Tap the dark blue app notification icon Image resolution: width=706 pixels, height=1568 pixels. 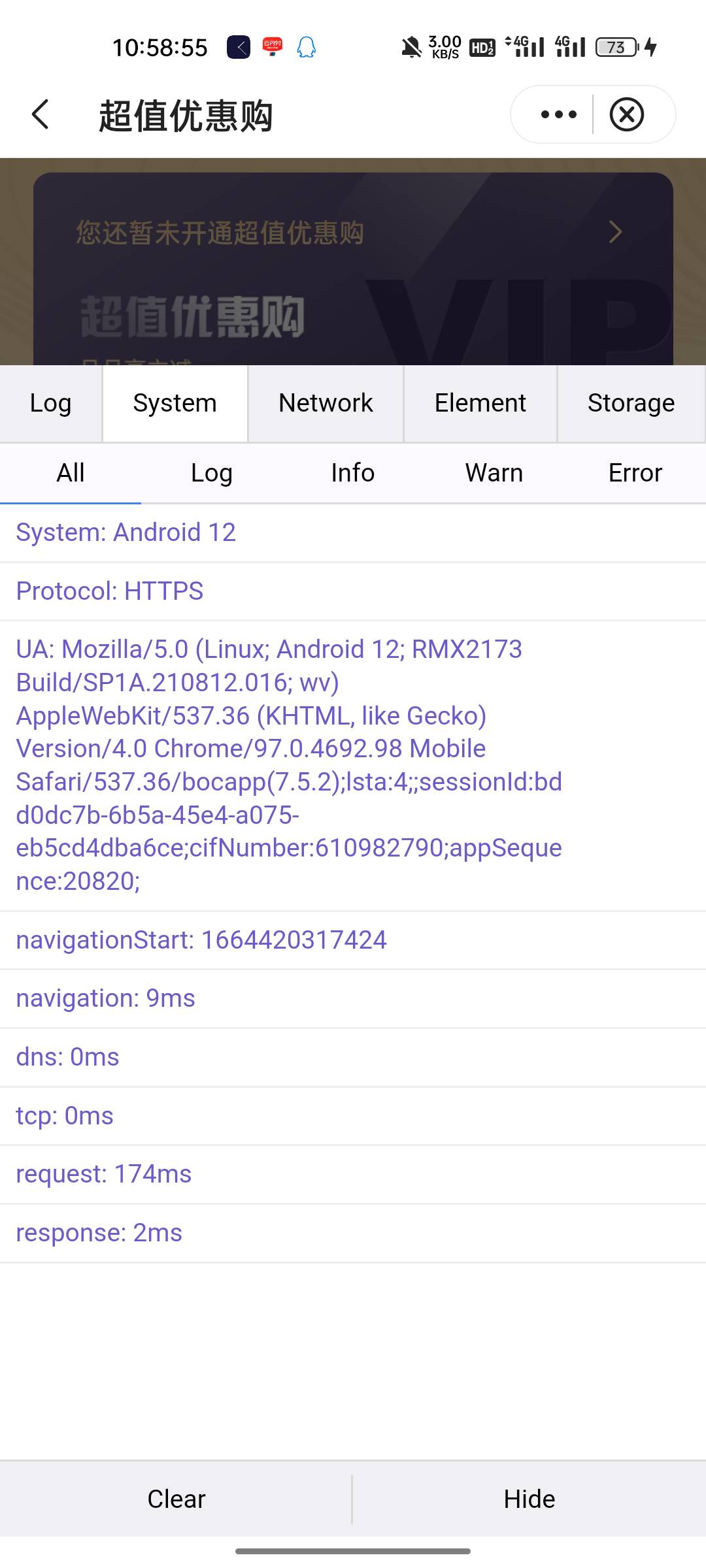coord(239,48)
